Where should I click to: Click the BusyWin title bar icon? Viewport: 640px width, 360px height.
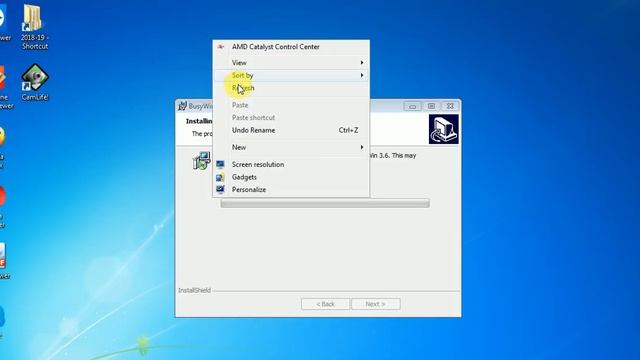(x=182, y=106)
